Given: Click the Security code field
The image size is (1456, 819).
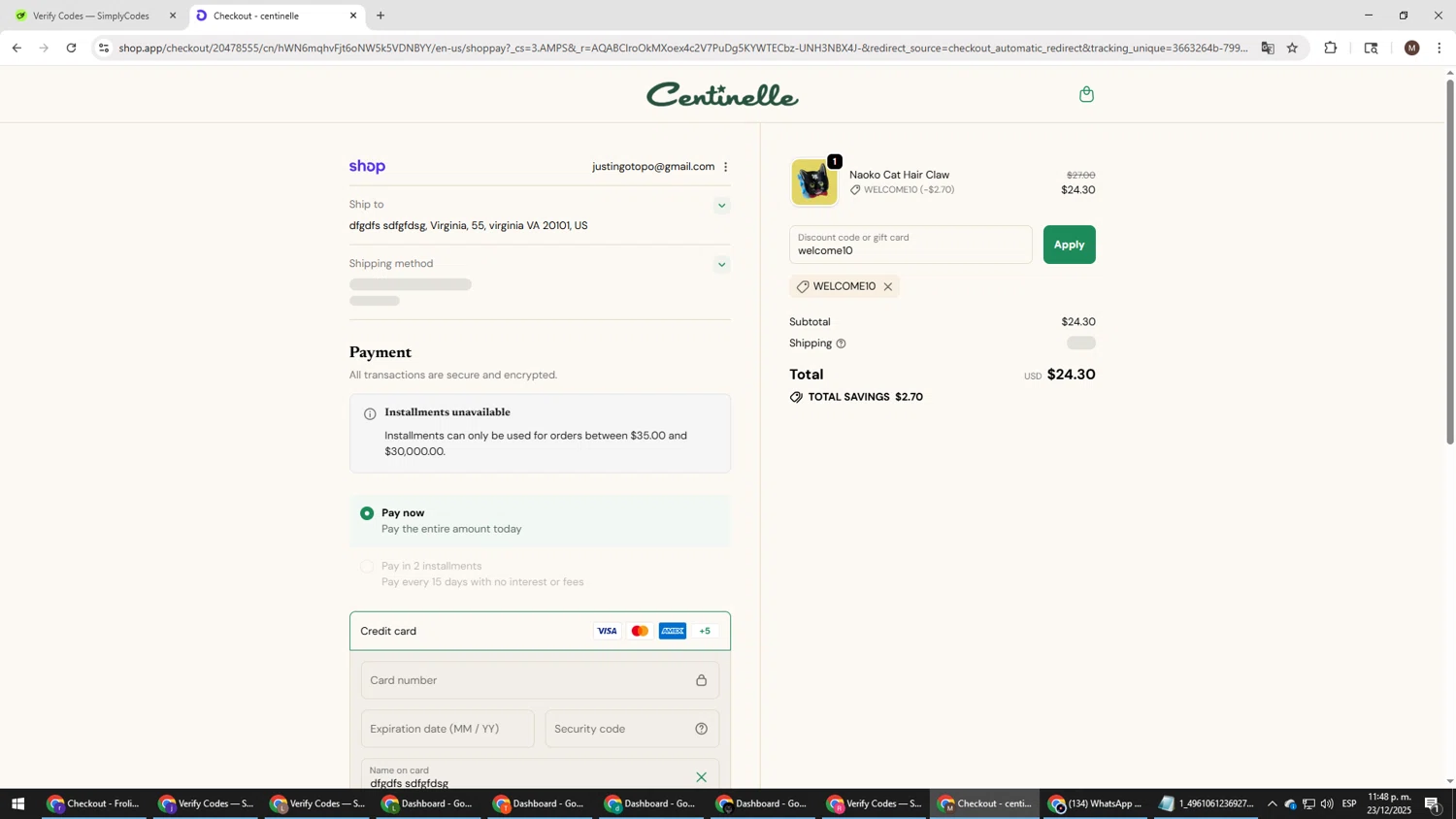Looking at the screenshot, I should point(632,729).
